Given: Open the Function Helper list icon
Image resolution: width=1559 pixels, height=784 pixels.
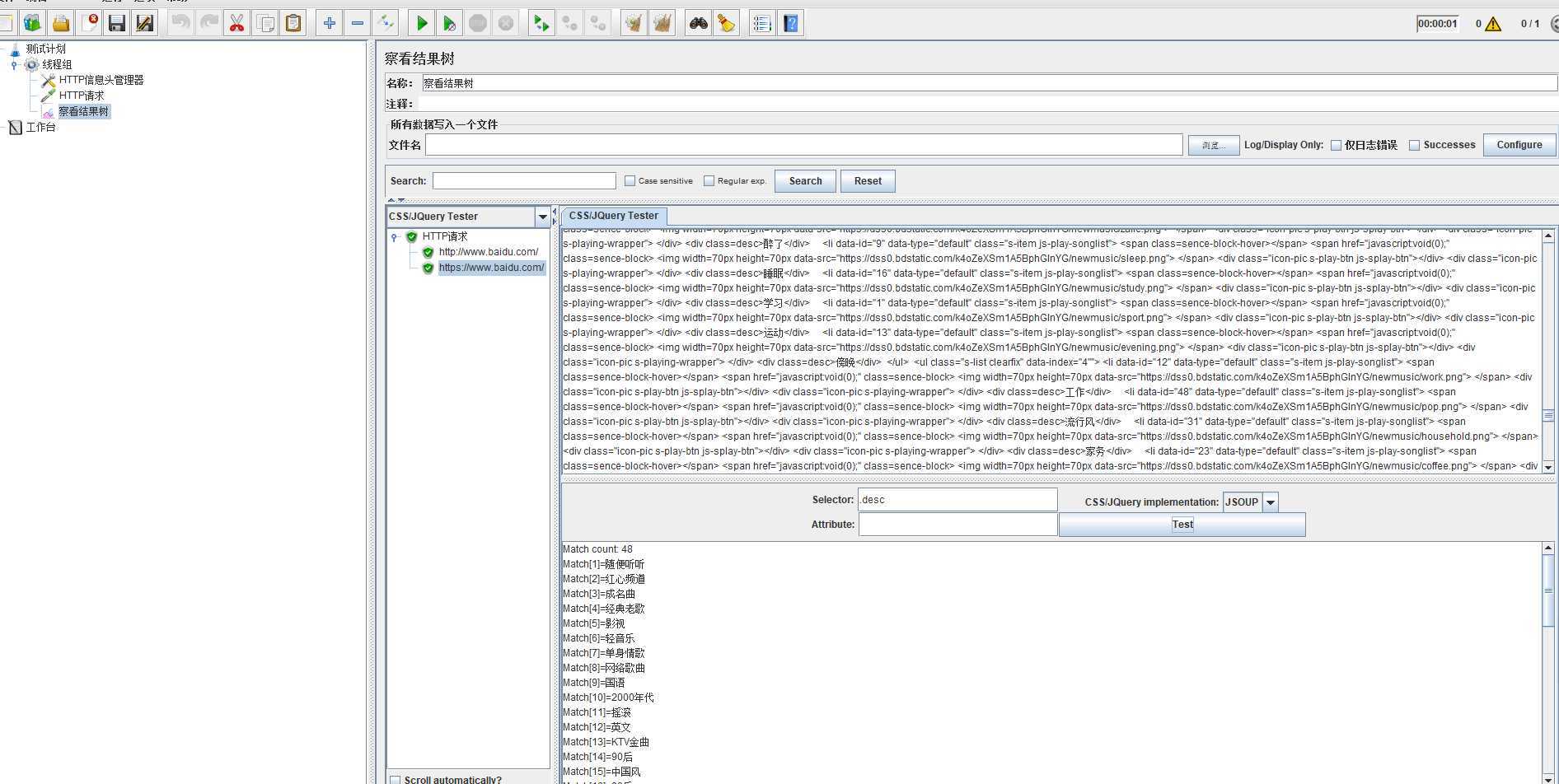Looking at the screenshot, I should pyautogui.click(x=762, y=23).
